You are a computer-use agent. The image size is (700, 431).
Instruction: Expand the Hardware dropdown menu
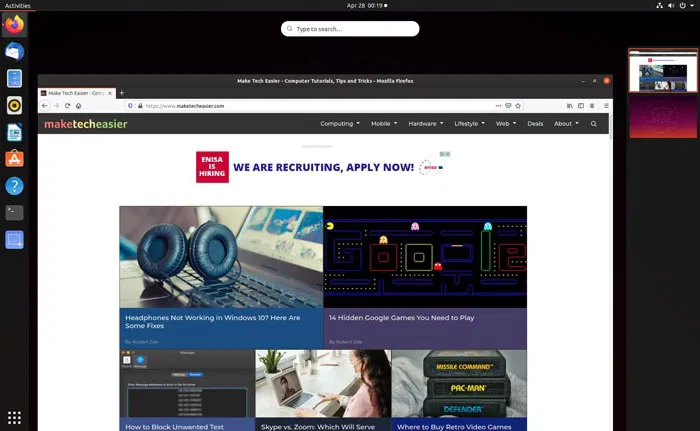pos(425,124)
